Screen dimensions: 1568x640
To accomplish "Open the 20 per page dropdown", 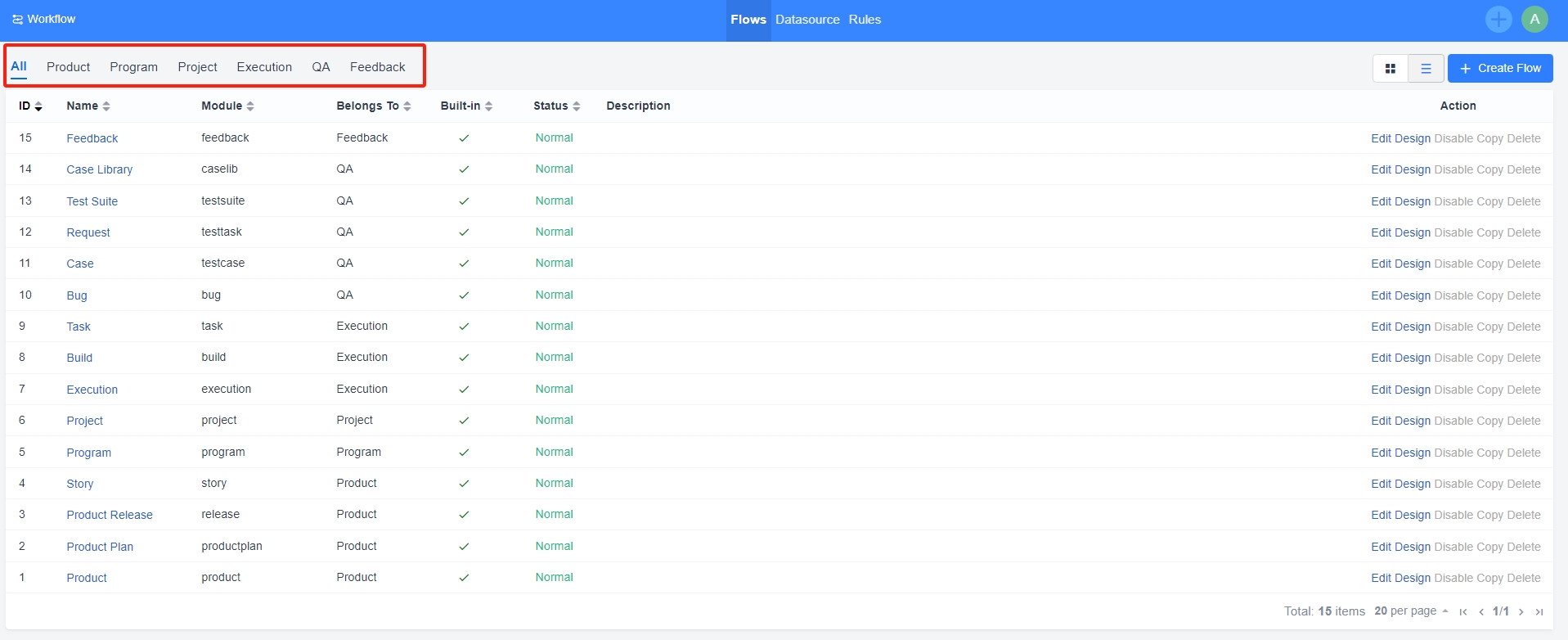I will (x=1411, y=611).
